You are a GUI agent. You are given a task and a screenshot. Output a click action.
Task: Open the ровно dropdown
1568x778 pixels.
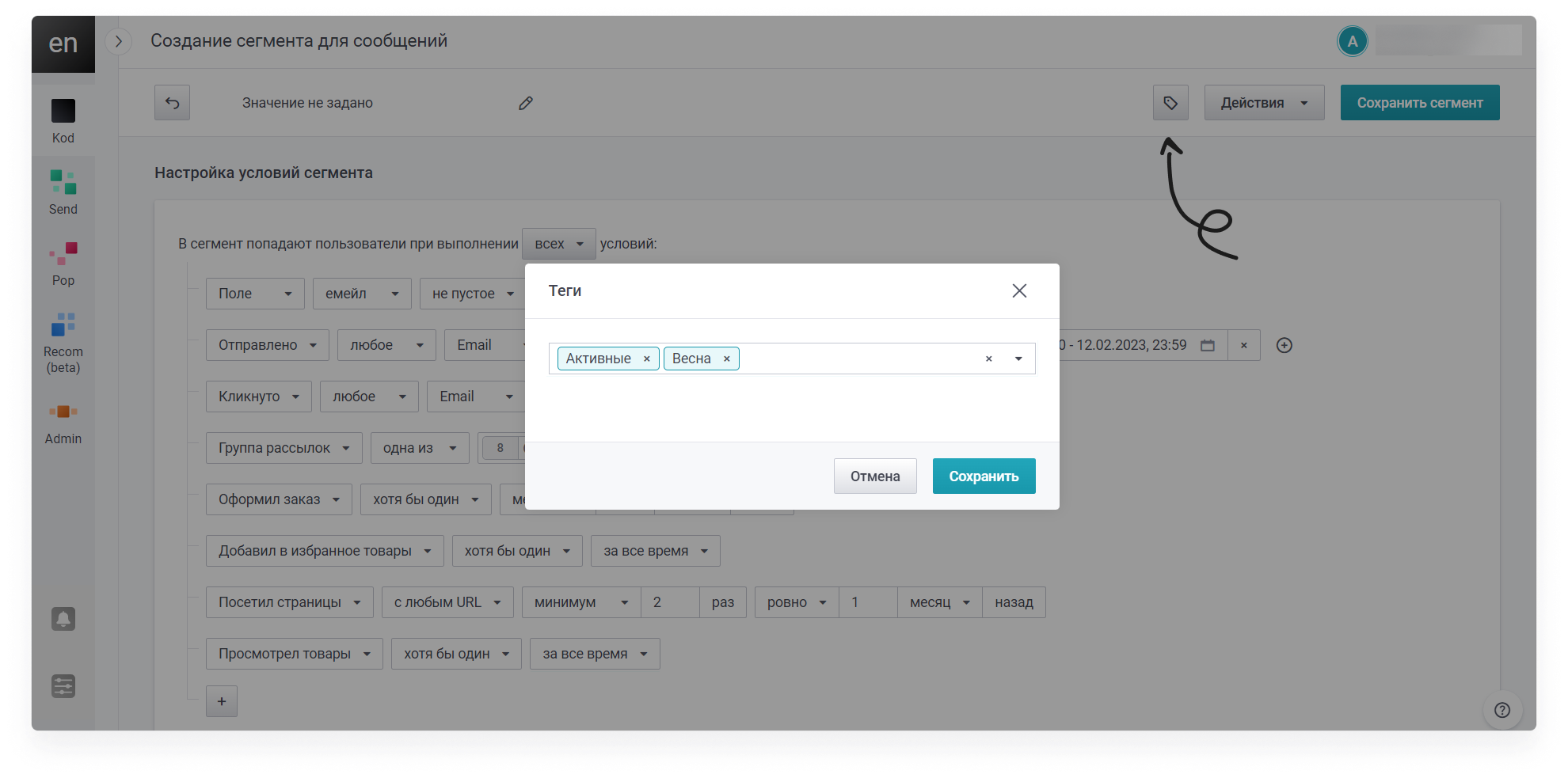(797, 602)
